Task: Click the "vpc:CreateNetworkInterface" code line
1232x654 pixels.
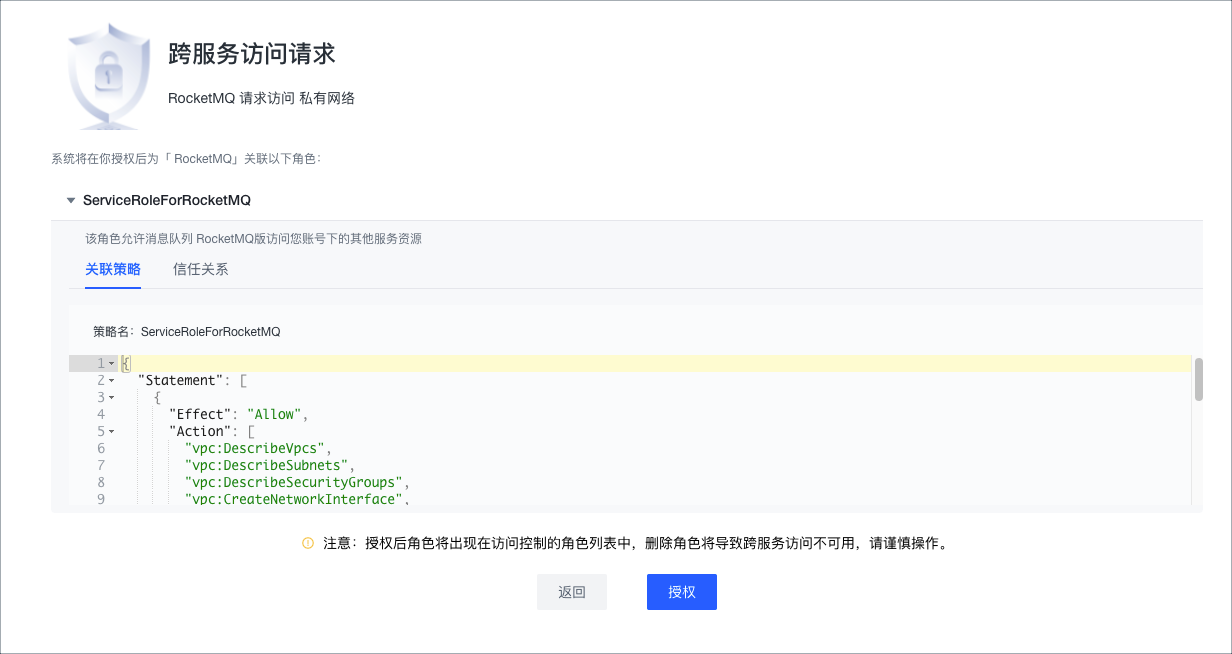Action: [297, 499]
